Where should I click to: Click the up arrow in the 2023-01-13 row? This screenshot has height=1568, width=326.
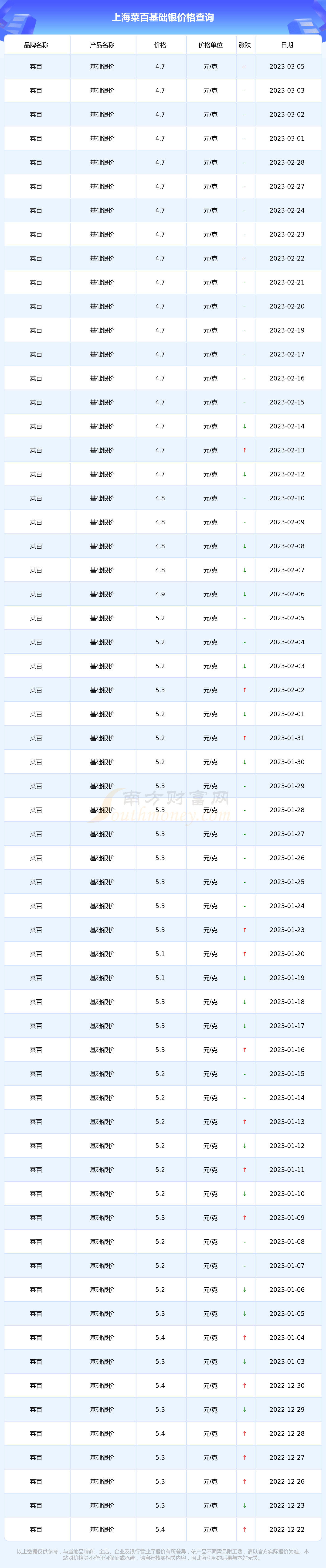244,1122
